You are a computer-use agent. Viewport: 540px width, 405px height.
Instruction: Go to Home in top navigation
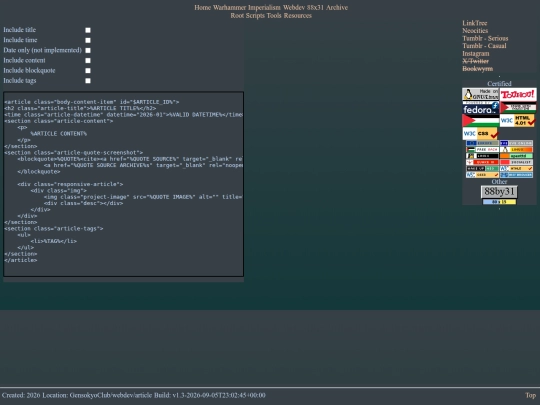coord(202,8)
